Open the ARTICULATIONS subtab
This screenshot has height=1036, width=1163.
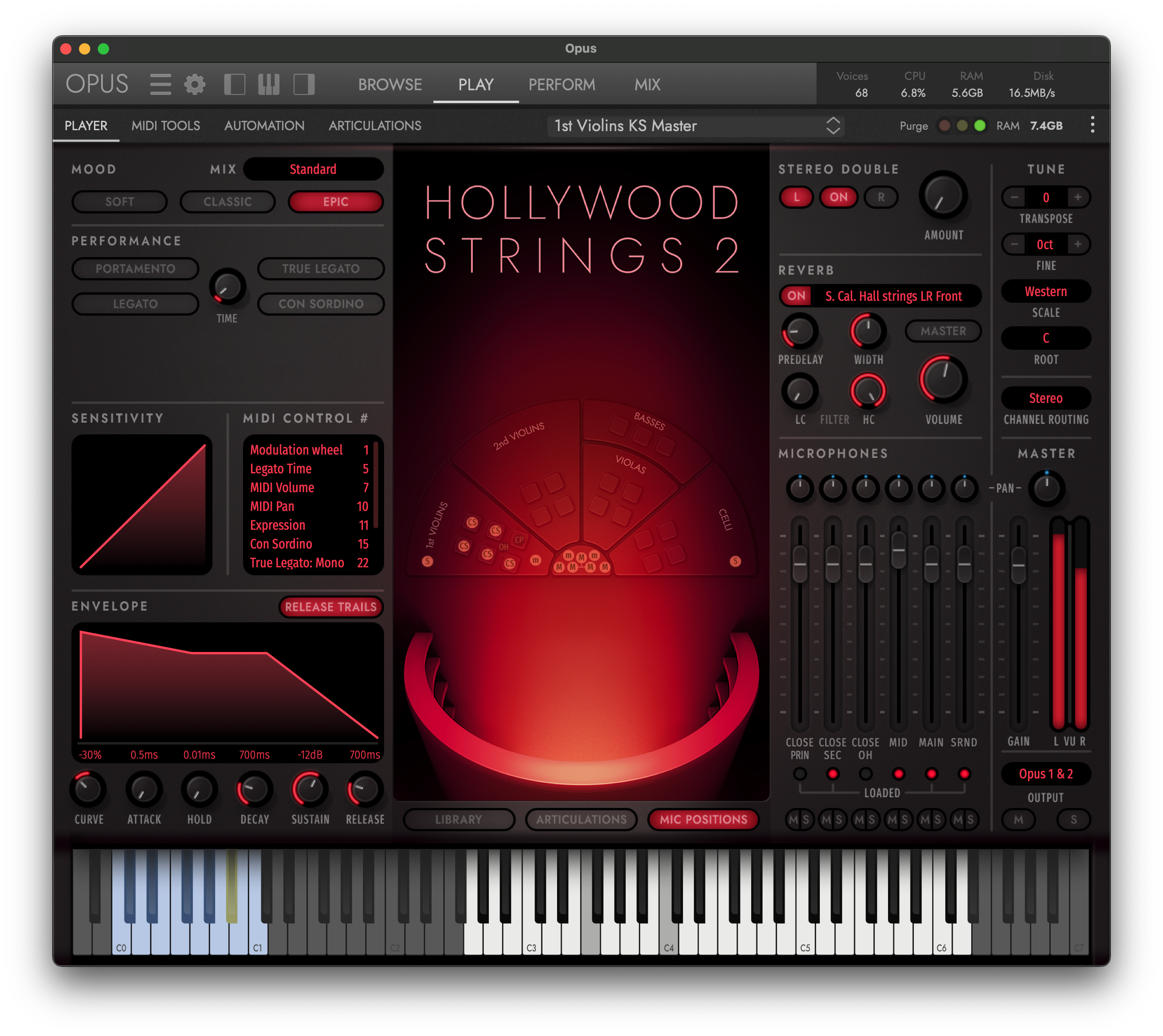(x=375, y=126)
